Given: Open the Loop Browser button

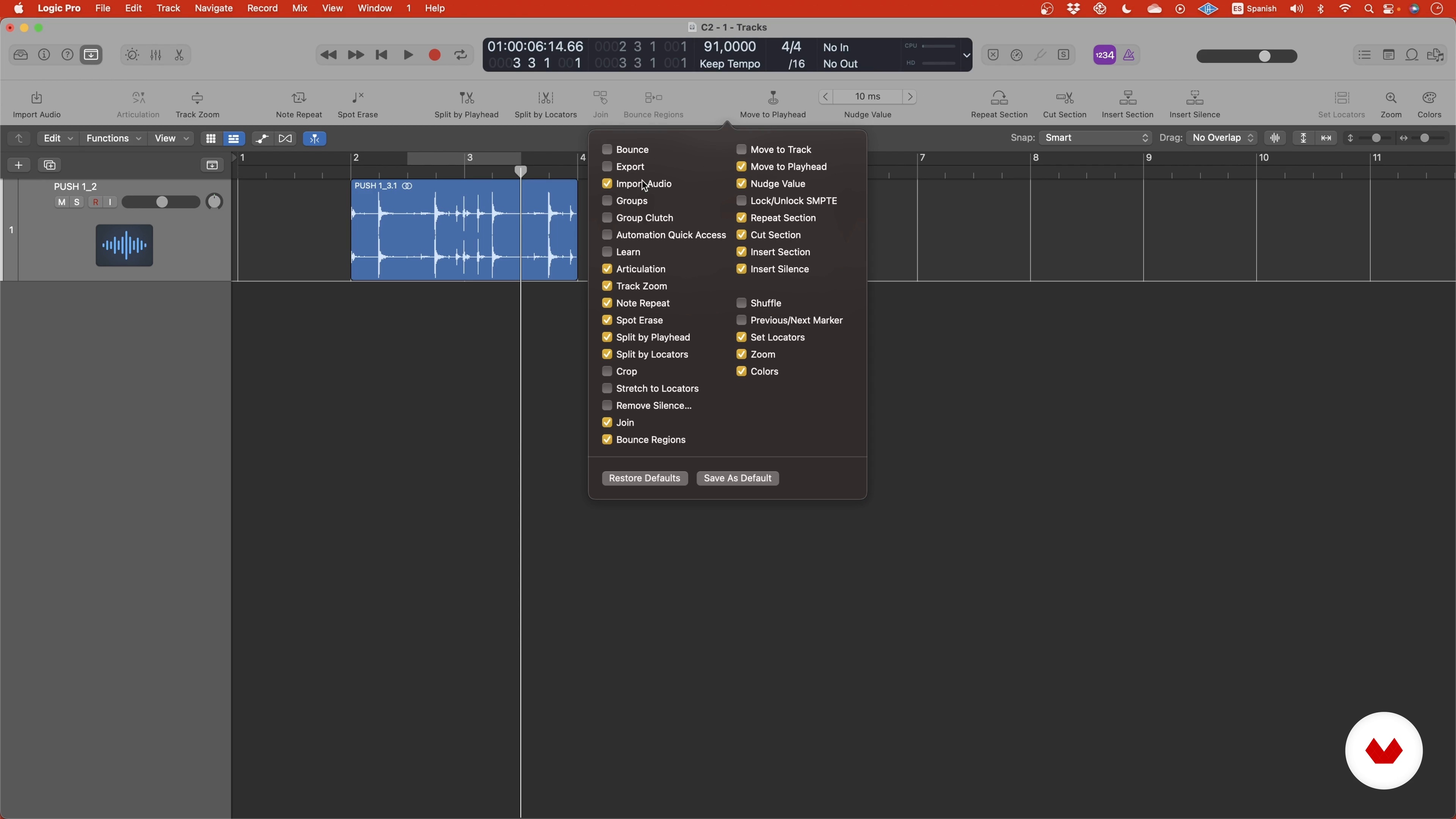Looking at the screenshot, I should coord(1412,55).
